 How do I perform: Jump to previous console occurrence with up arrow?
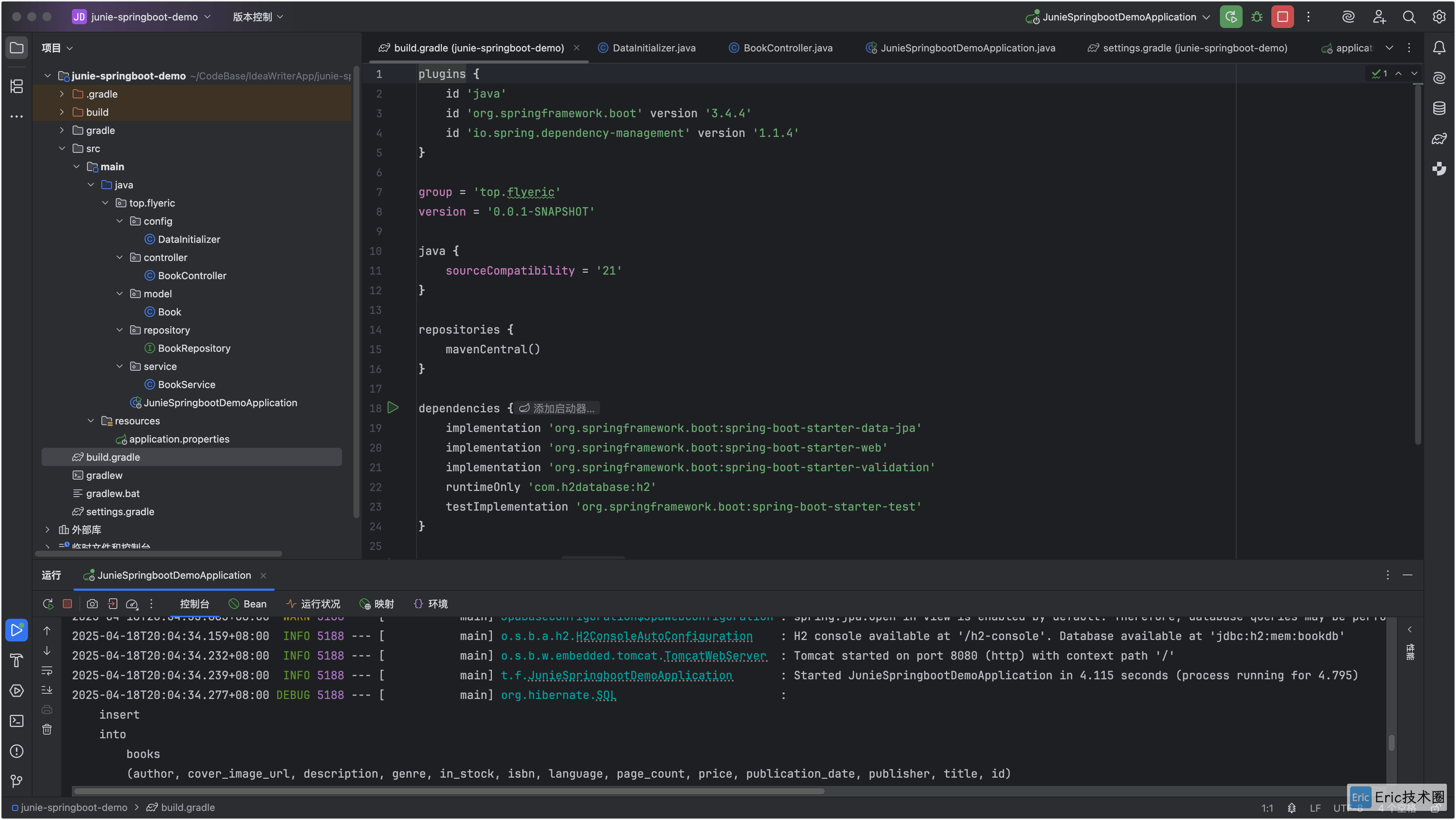(47, 631)
